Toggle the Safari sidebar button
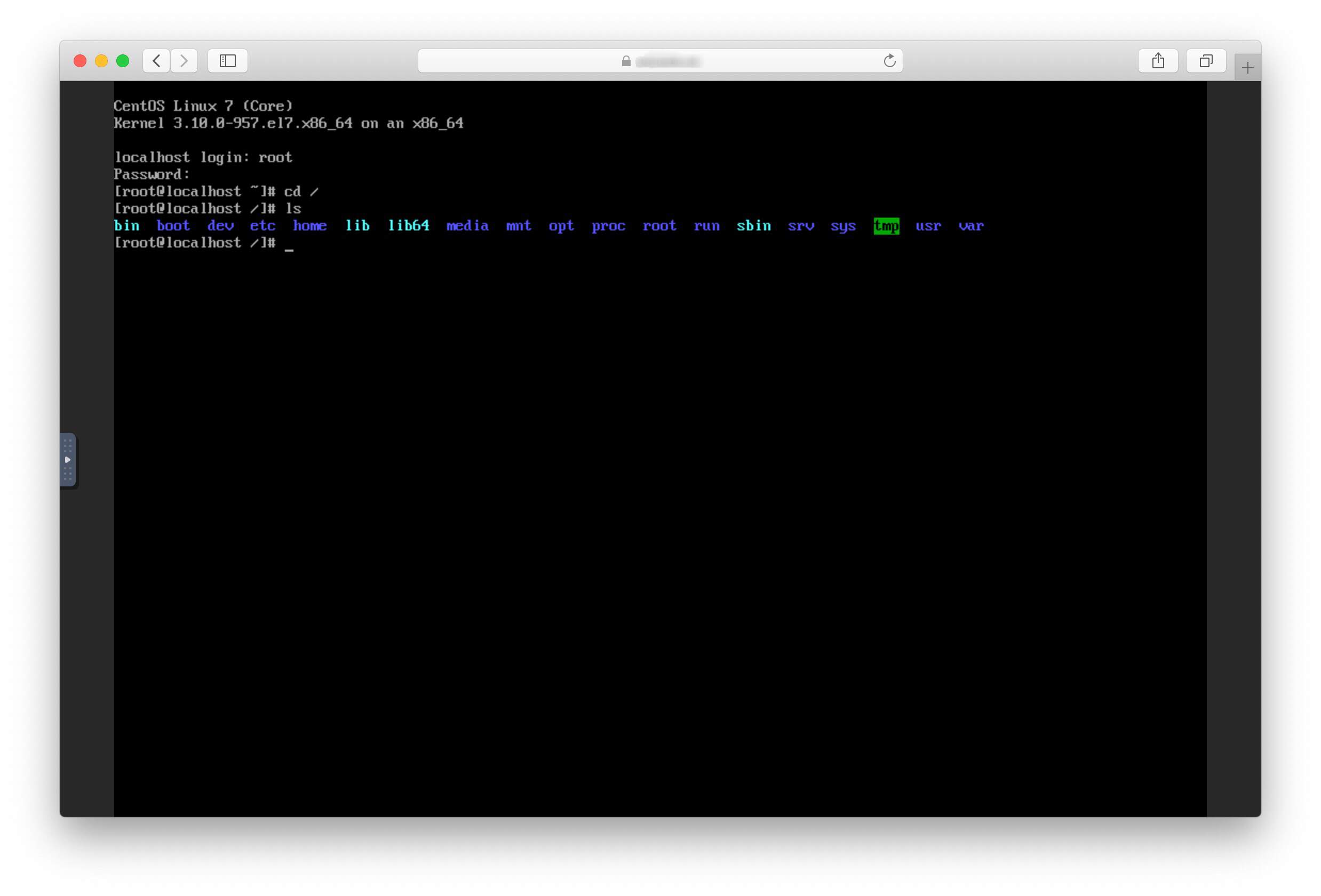 pos(227,61)
